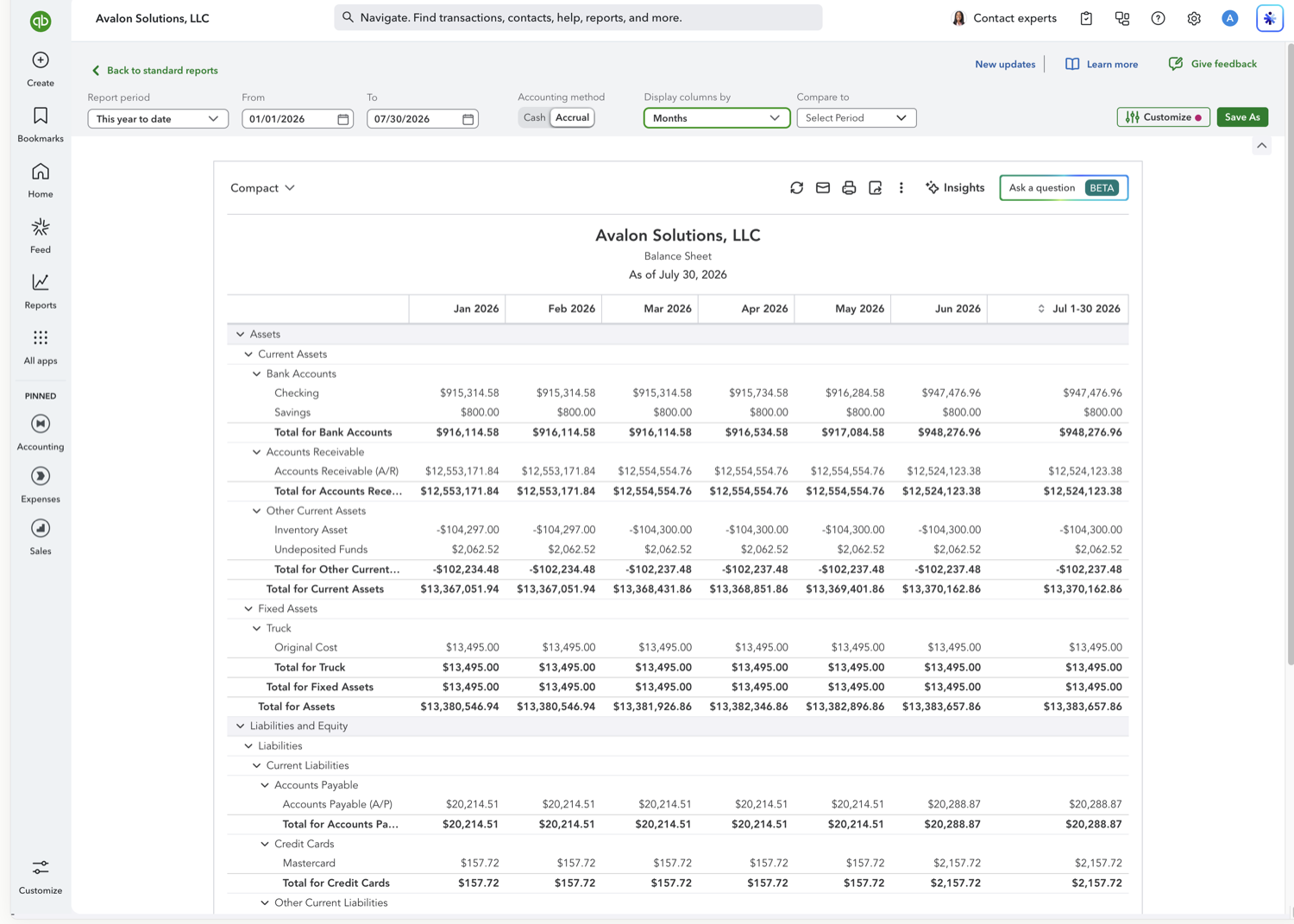Image resolution: width=1294 pixels, height=924 pixels.
Task: Open pinned Sales icon
Action: [41, 528]
